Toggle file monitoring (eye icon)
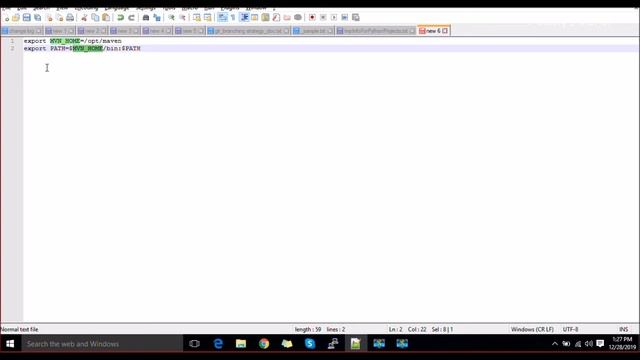 point(298,18)
